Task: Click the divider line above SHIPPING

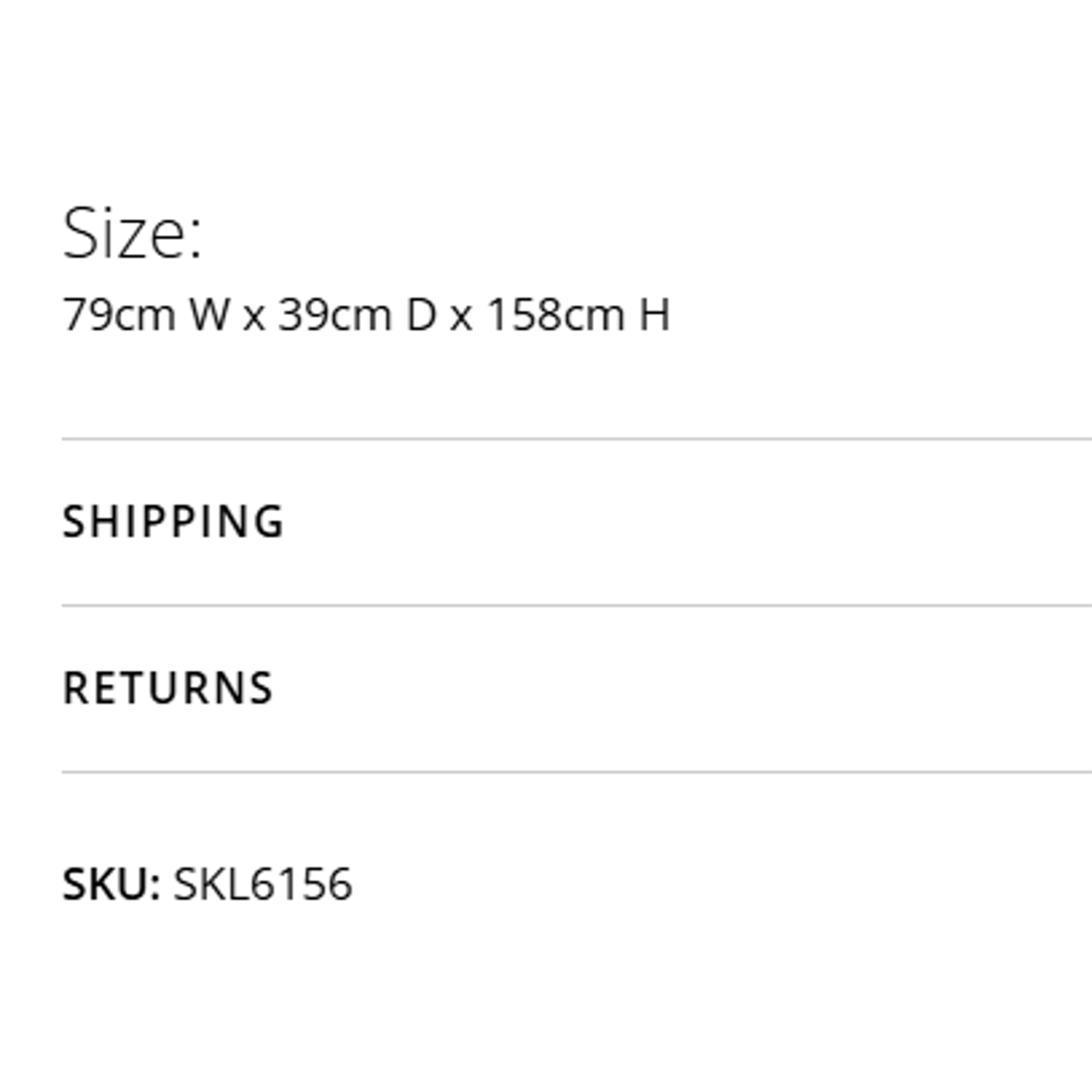Action: click(x=577, y=438)
